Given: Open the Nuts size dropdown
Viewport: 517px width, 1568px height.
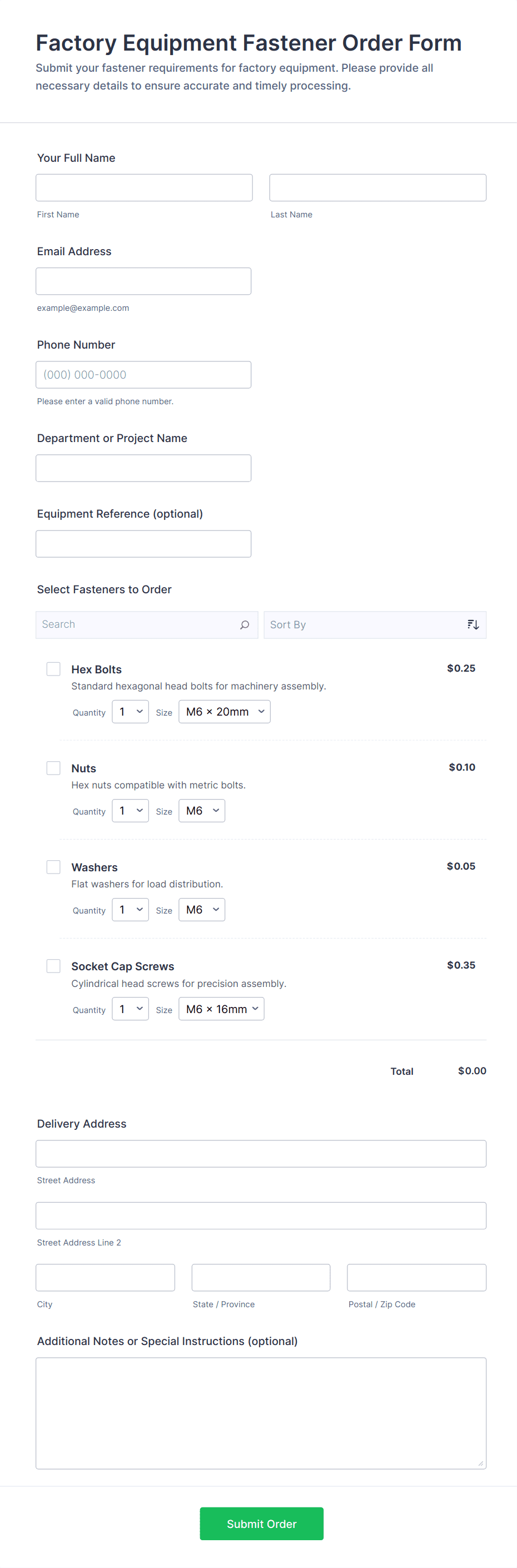Looking at the screenshot, I should coord(201,811).
